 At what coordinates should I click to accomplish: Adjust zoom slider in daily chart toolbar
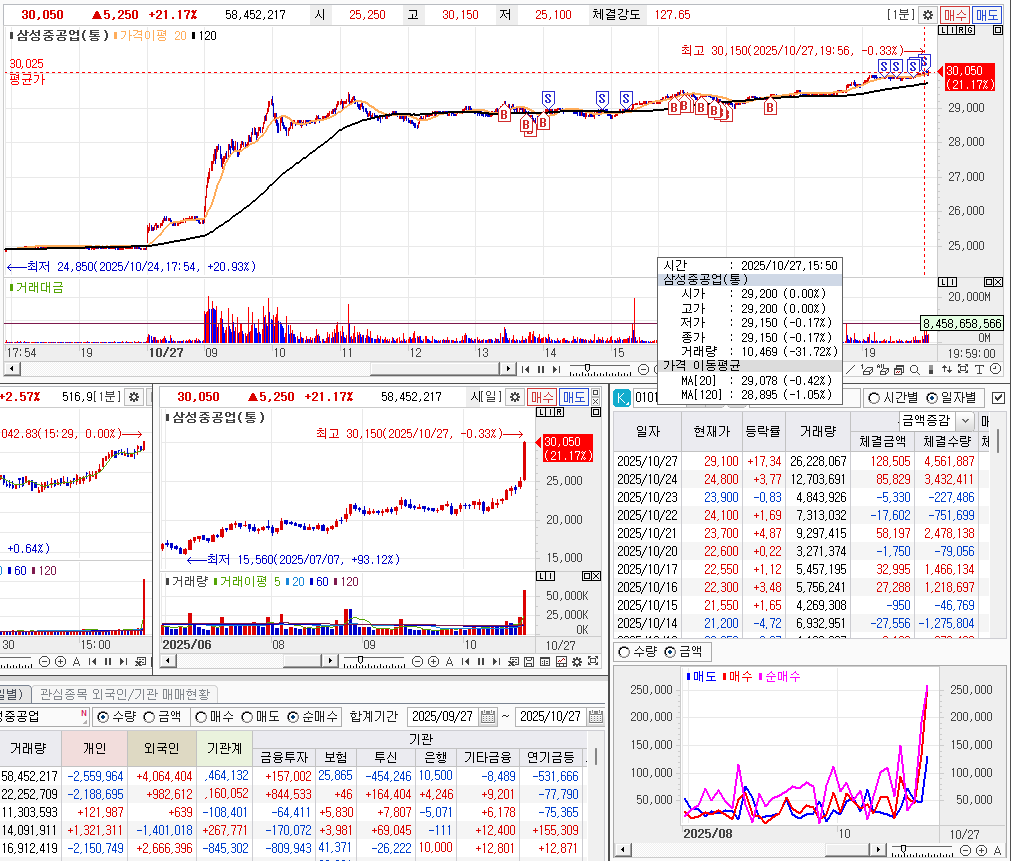coord(360,660)
